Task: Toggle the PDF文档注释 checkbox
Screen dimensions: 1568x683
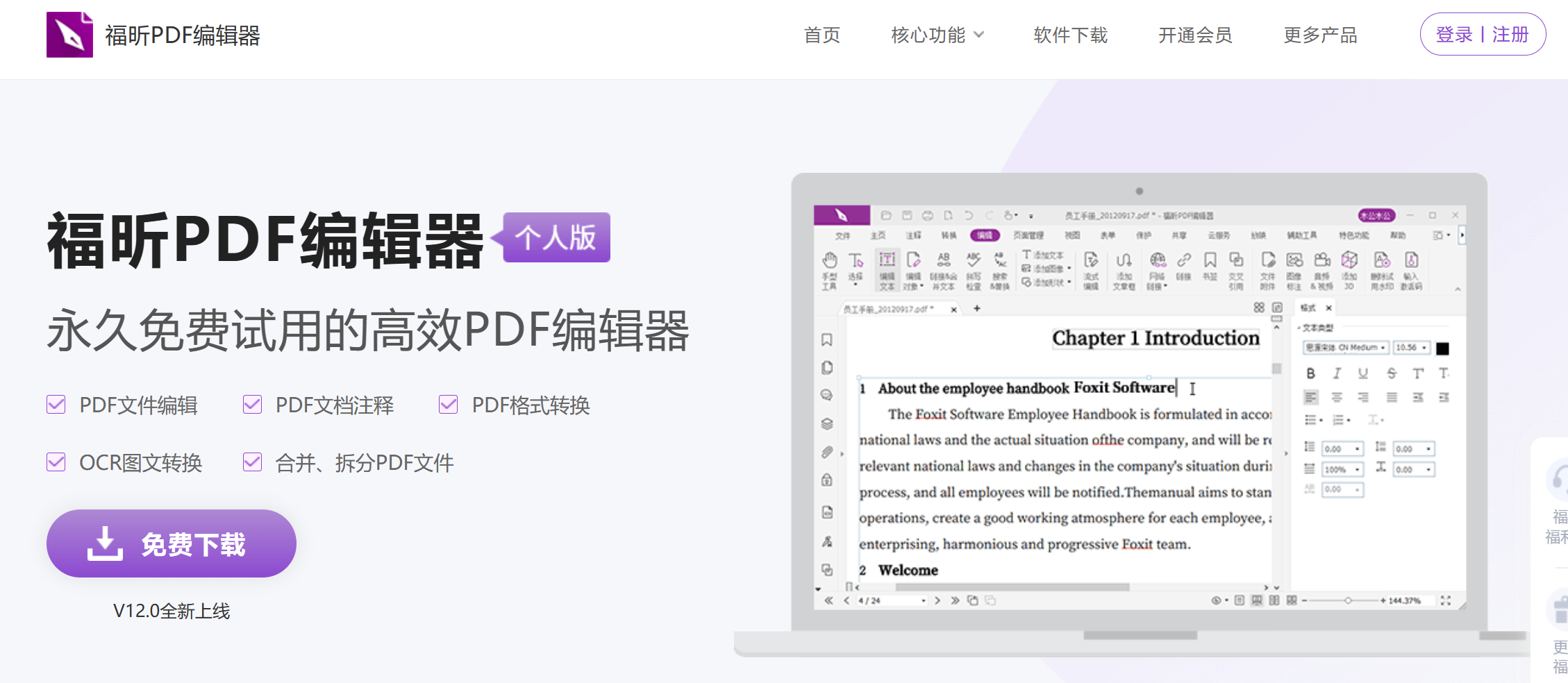Action: 253,404
